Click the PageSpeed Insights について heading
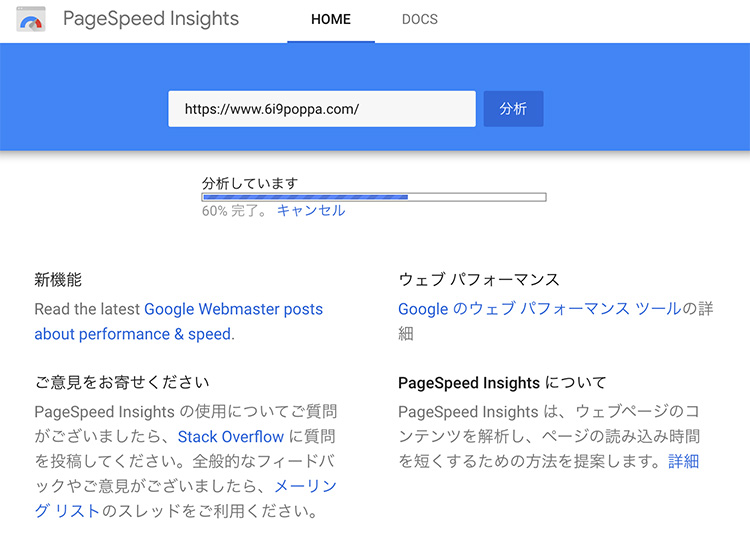The width and height of the screenshot is (750, 558). click(x=502, y=383)
